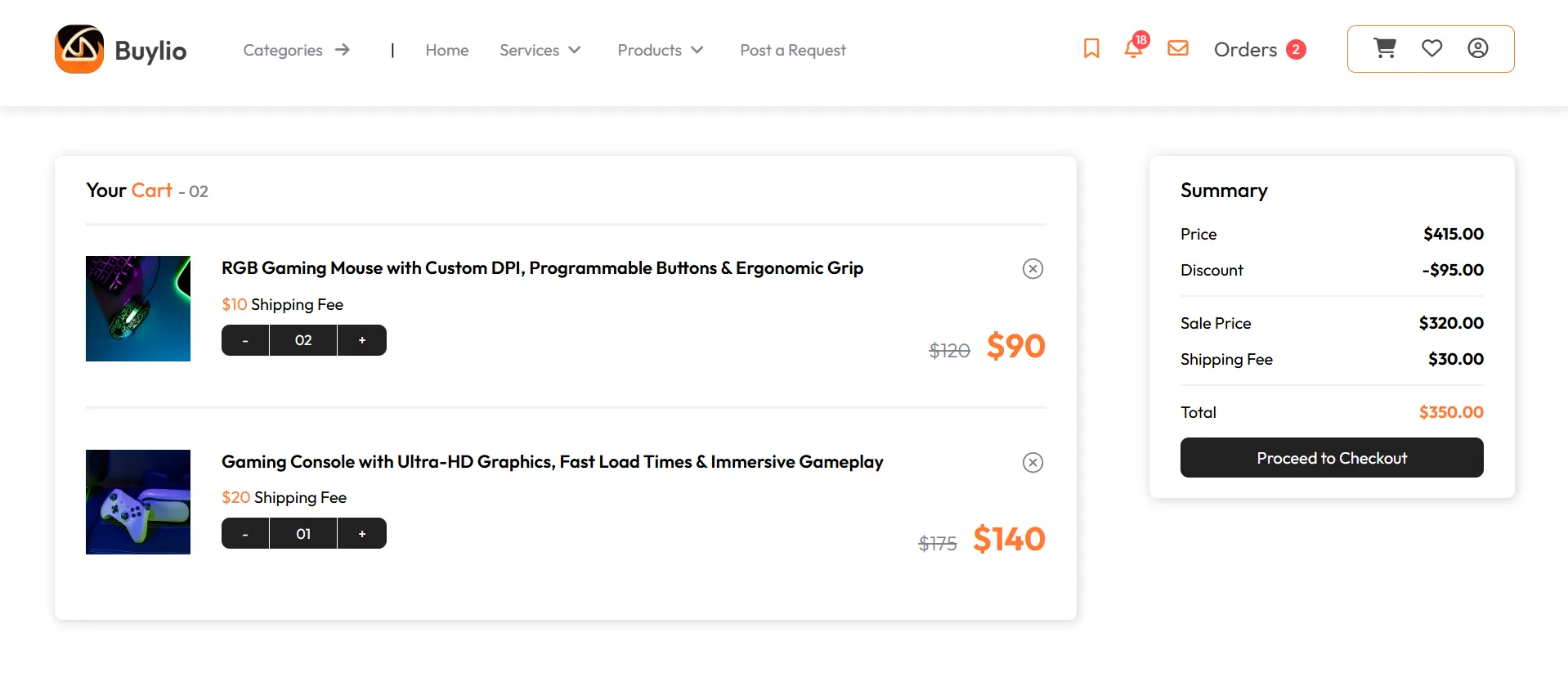Open Categories arrow menu
This screenshot has width=1568, height=673.
(x=297, y=50)
